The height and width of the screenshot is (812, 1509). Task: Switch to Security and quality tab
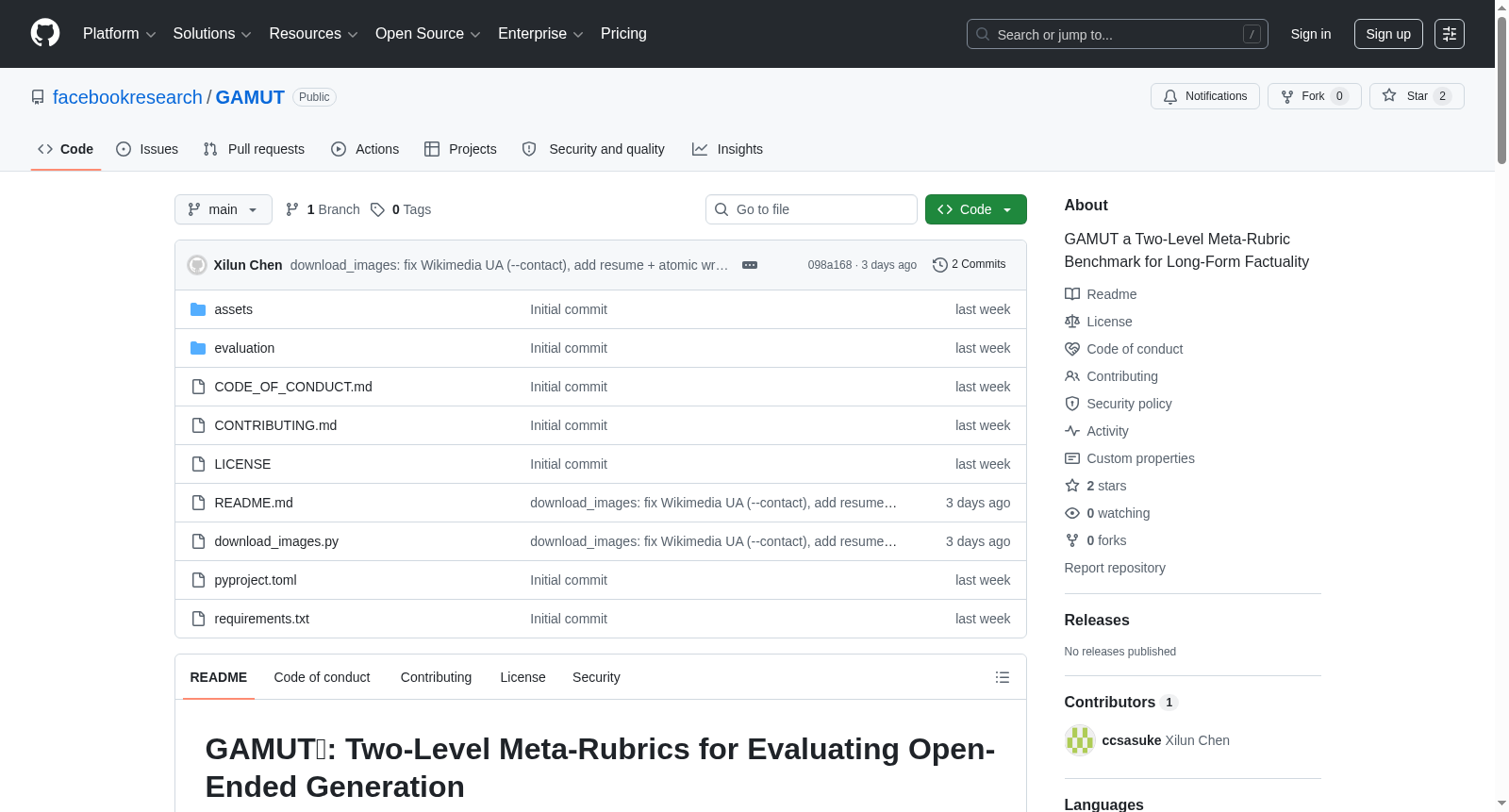[593, 149]
